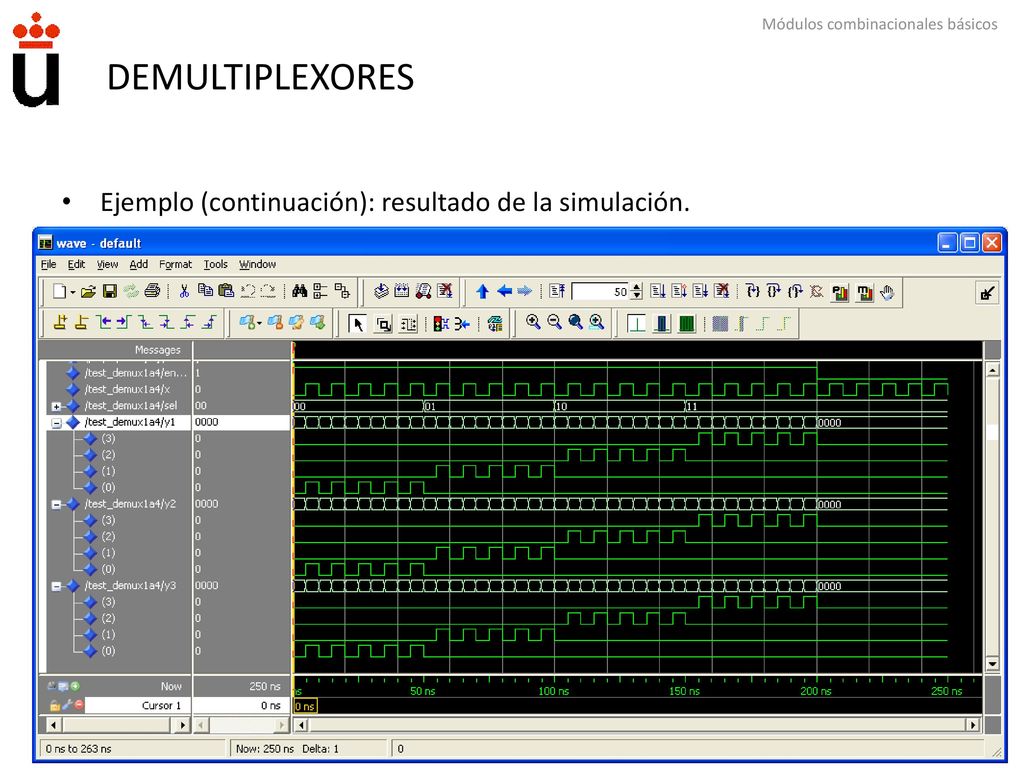
Task: Open the dropdown arrow beside the first blue folder icon
Action: coord(259,323)
